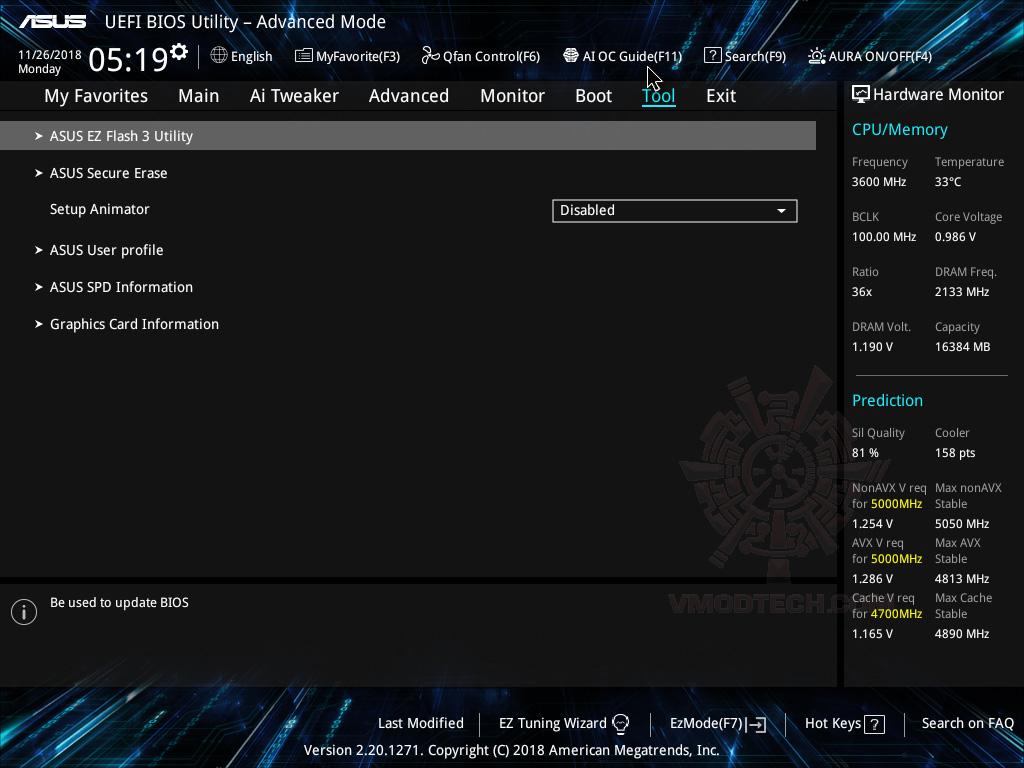
Task: Open Search(F9)
Action: pyautogui.click(x=755, y=56)
